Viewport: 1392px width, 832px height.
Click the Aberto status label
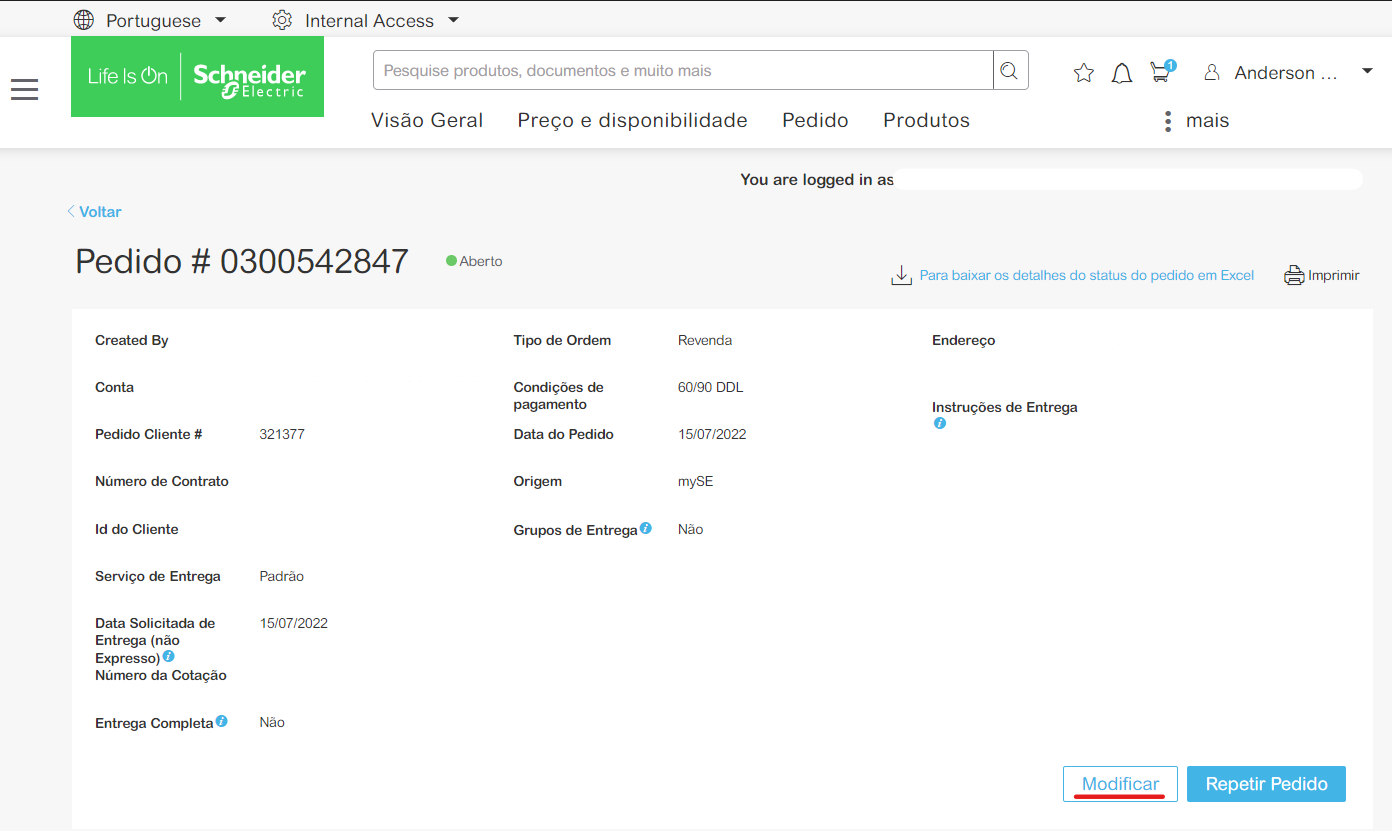[x=480, y=261]
